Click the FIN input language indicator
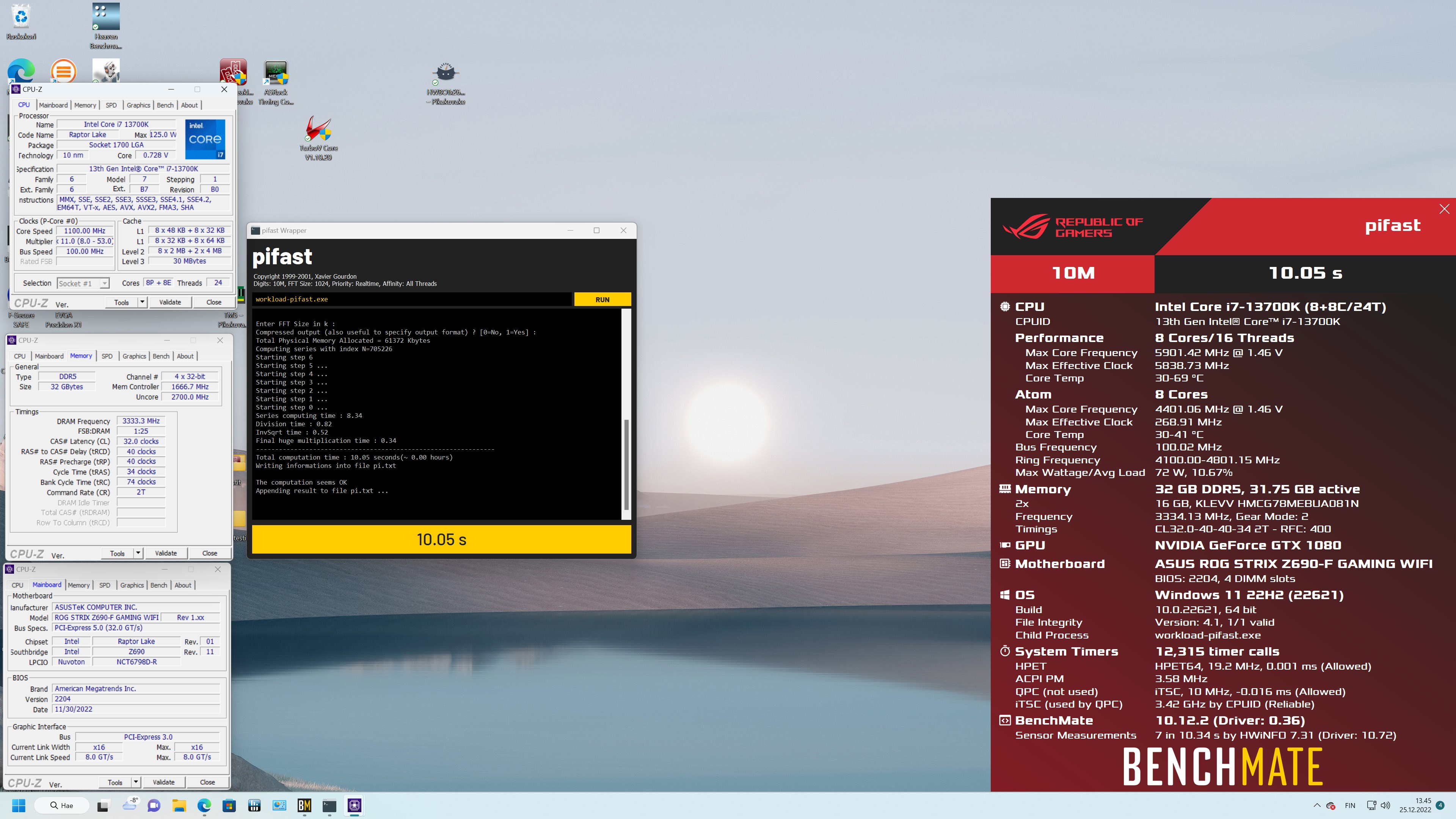 [1350, 805]
